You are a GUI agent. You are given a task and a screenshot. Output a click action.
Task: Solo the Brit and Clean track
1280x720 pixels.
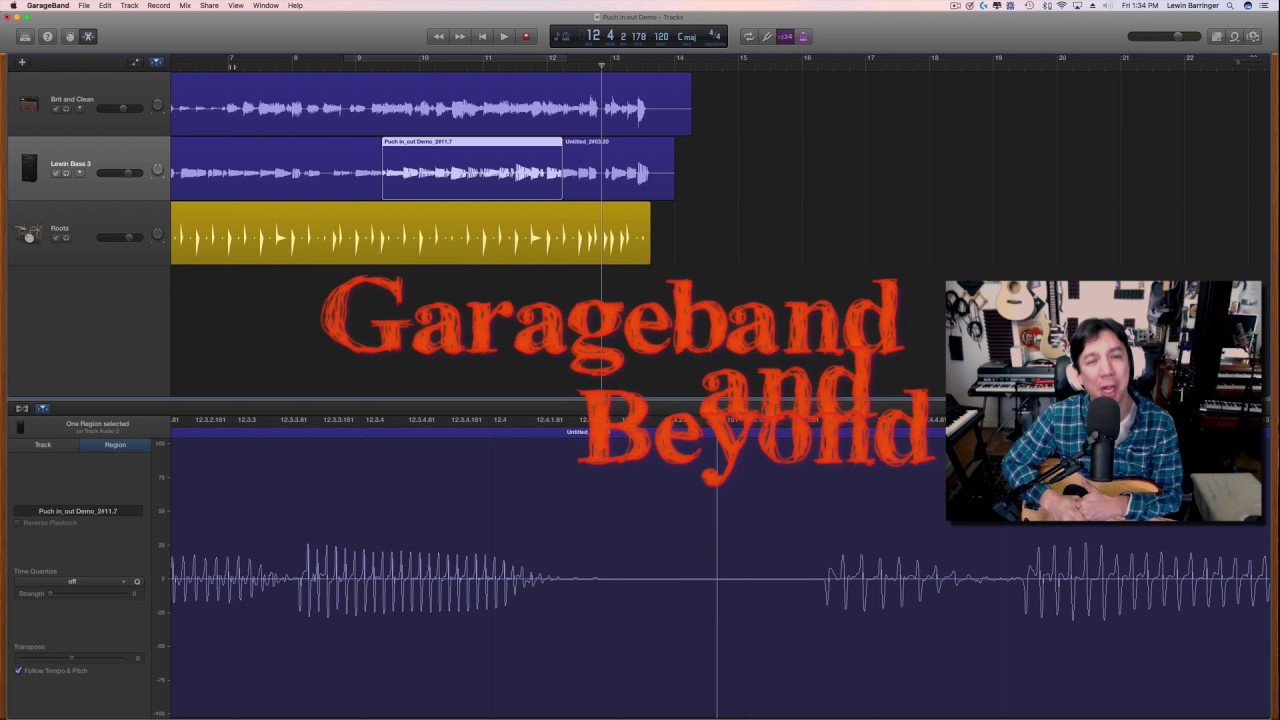pyautogui.click(x=66, y=108)
